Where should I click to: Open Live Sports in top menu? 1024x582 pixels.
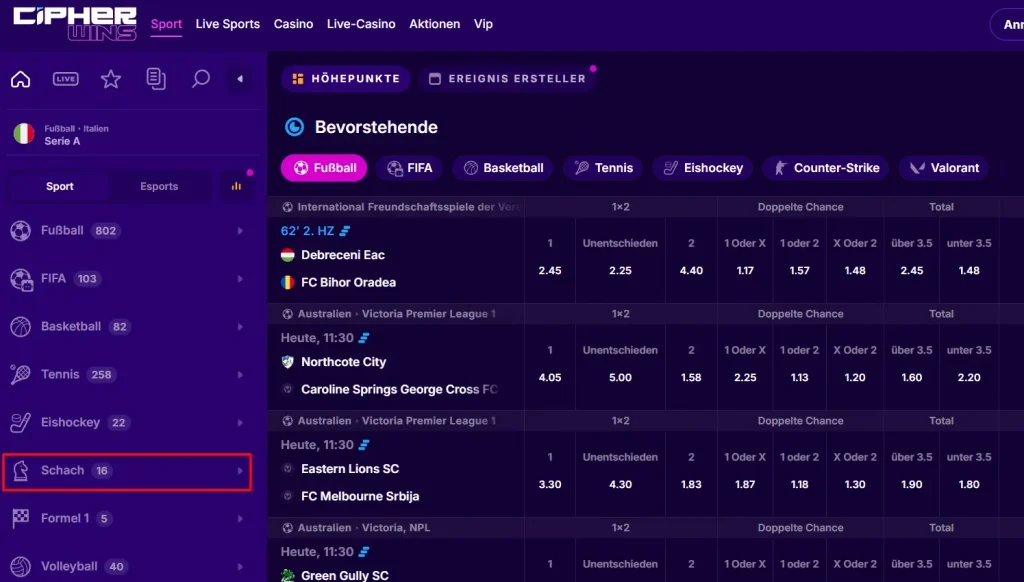[x=228, y=24]
